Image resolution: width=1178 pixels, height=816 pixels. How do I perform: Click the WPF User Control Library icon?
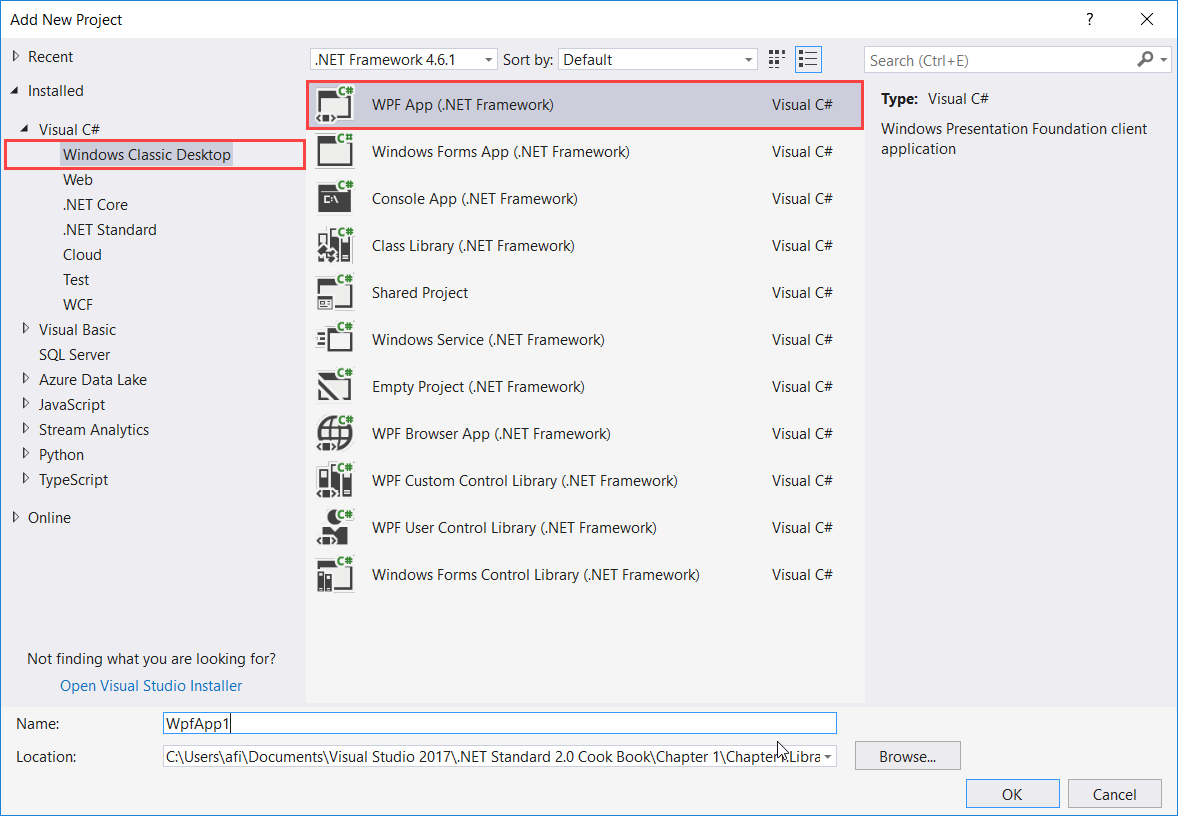tap(335, 527)
